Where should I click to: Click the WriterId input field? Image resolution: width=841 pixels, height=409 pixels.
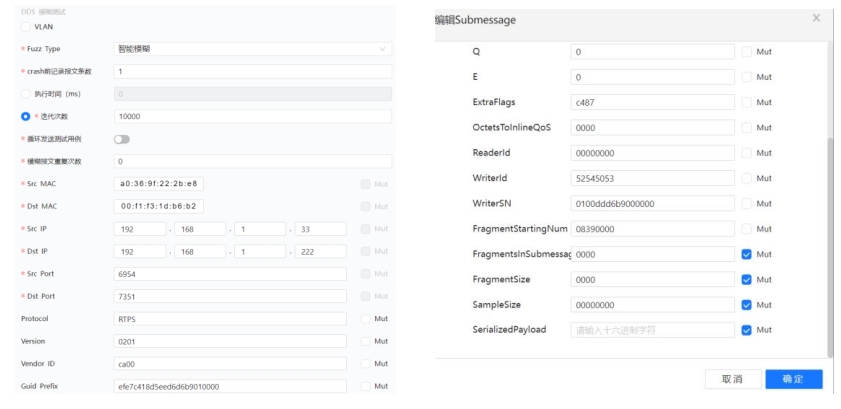click(653, 178)
